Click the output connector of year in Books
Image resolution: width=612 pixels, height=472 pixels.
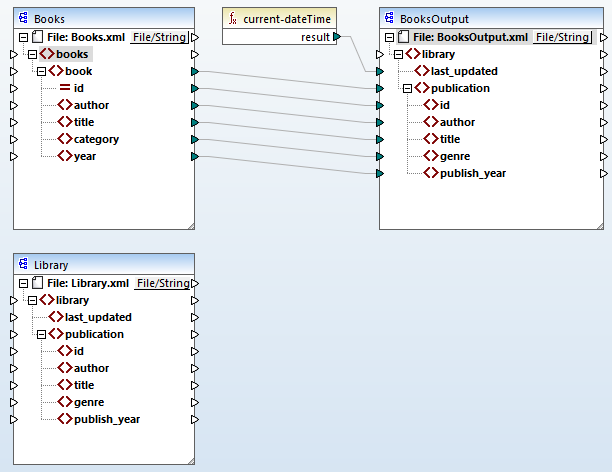[194, 156]
